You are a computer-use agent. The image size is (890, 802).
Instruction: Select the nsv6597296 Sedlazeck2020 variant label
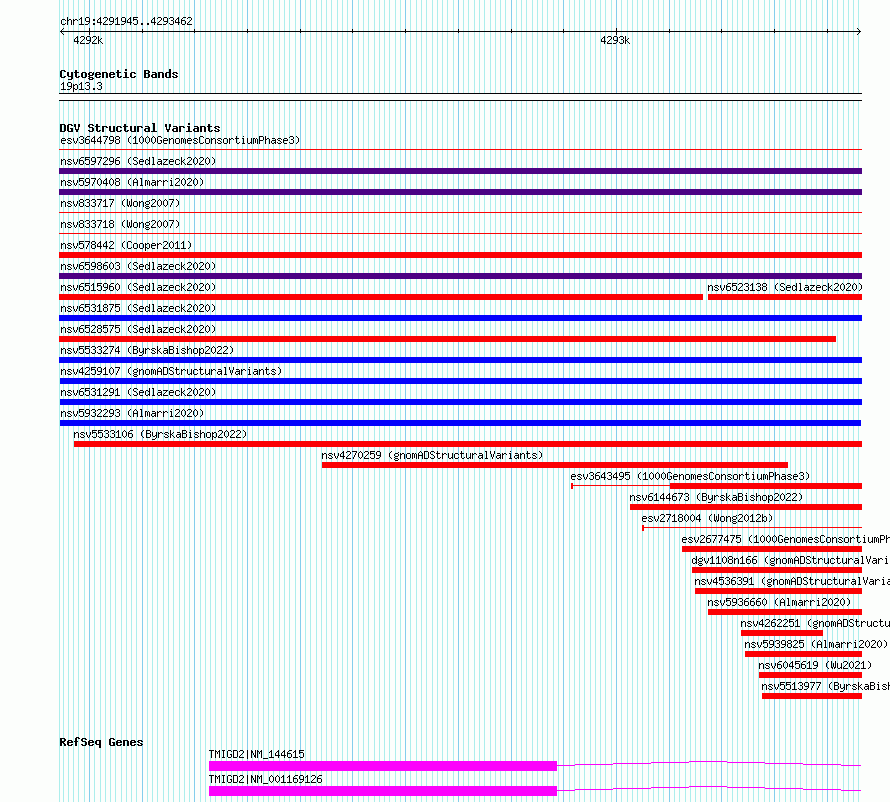pyautogui.click(x=138, y=161)
